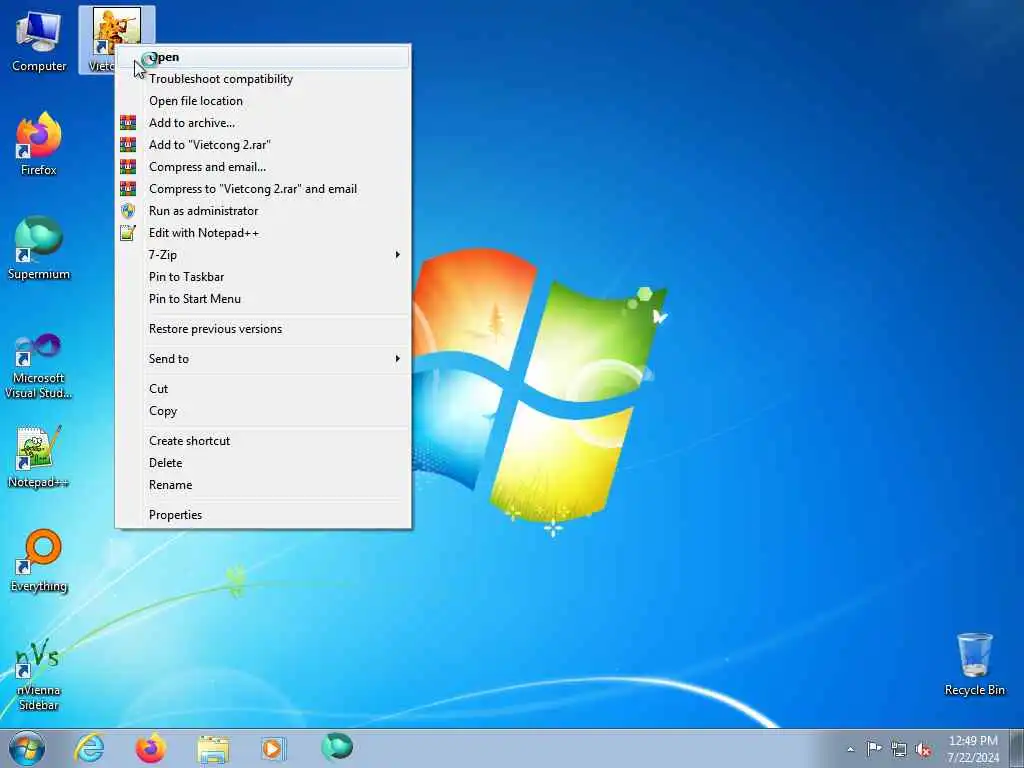Choose Compress and email...
Screen dimensions: 1024x768
[264, 167]
